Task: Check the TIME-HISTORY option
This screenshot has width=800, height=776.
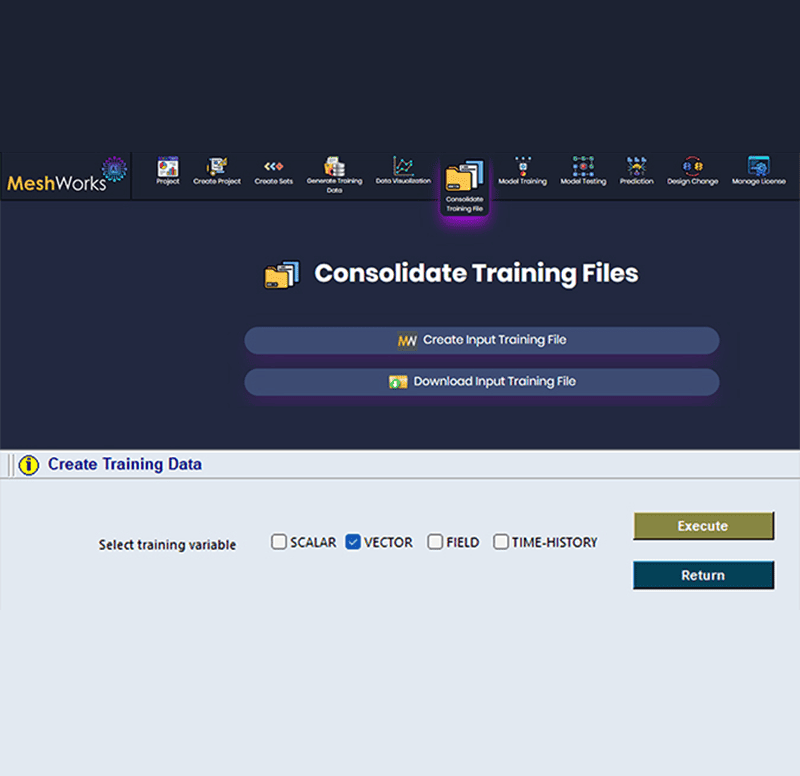Action: pos(500,542)
